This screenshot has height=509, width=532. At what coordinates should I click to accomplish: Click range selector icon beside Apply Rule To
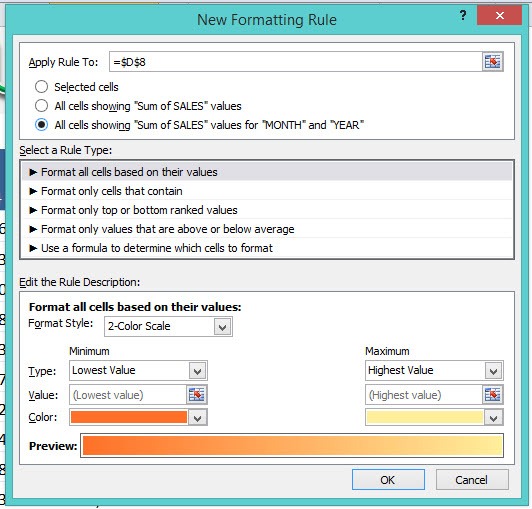pyautogui.click(x=492, y=62)
